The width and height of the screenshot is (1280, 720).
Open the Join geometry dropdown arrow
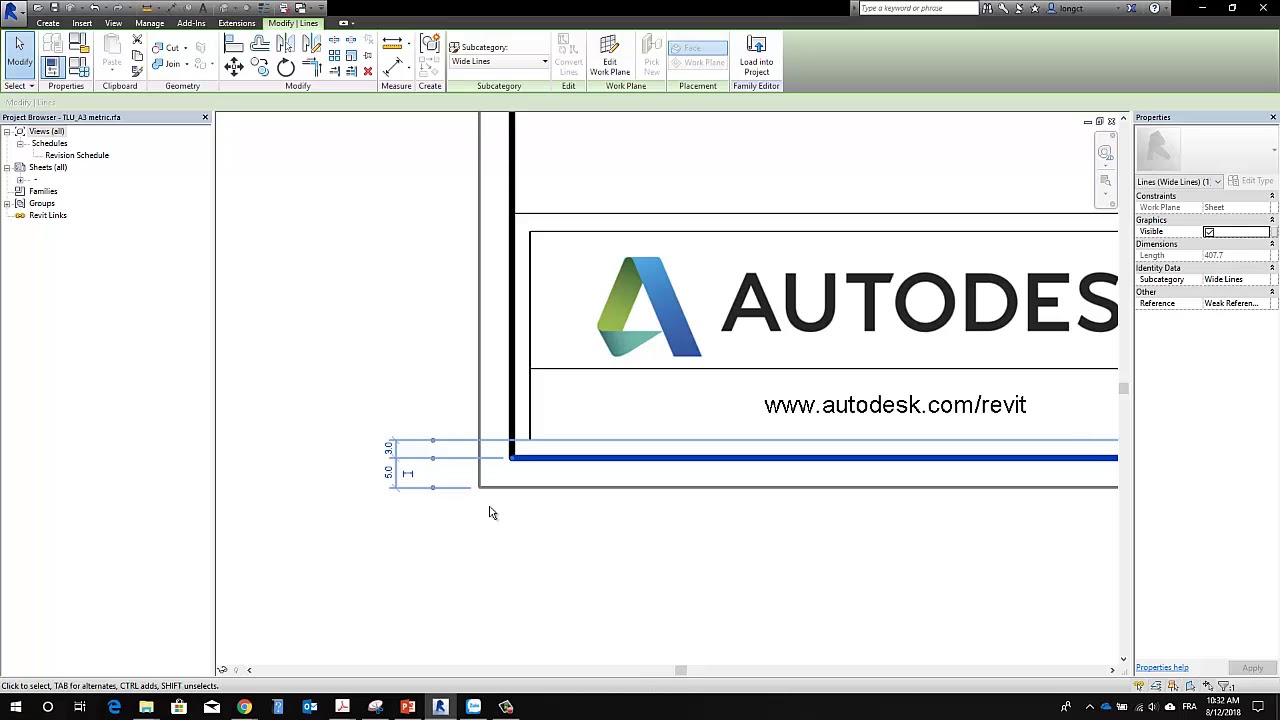click(x=186, y=64)
